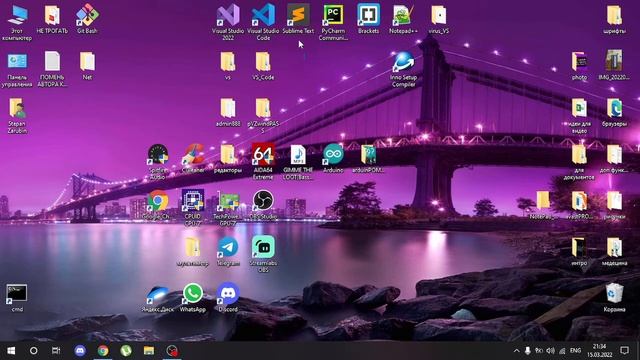Select the PyCharm Community icon
640x360 pixels.
click(x=333, y=16)
